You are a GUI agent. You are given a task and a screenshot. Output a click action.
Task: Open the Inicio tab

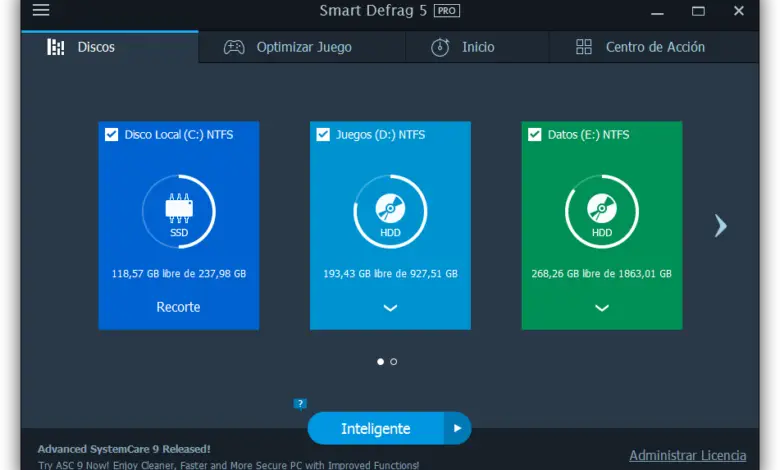pyautogui.click(x=477, y=47)
